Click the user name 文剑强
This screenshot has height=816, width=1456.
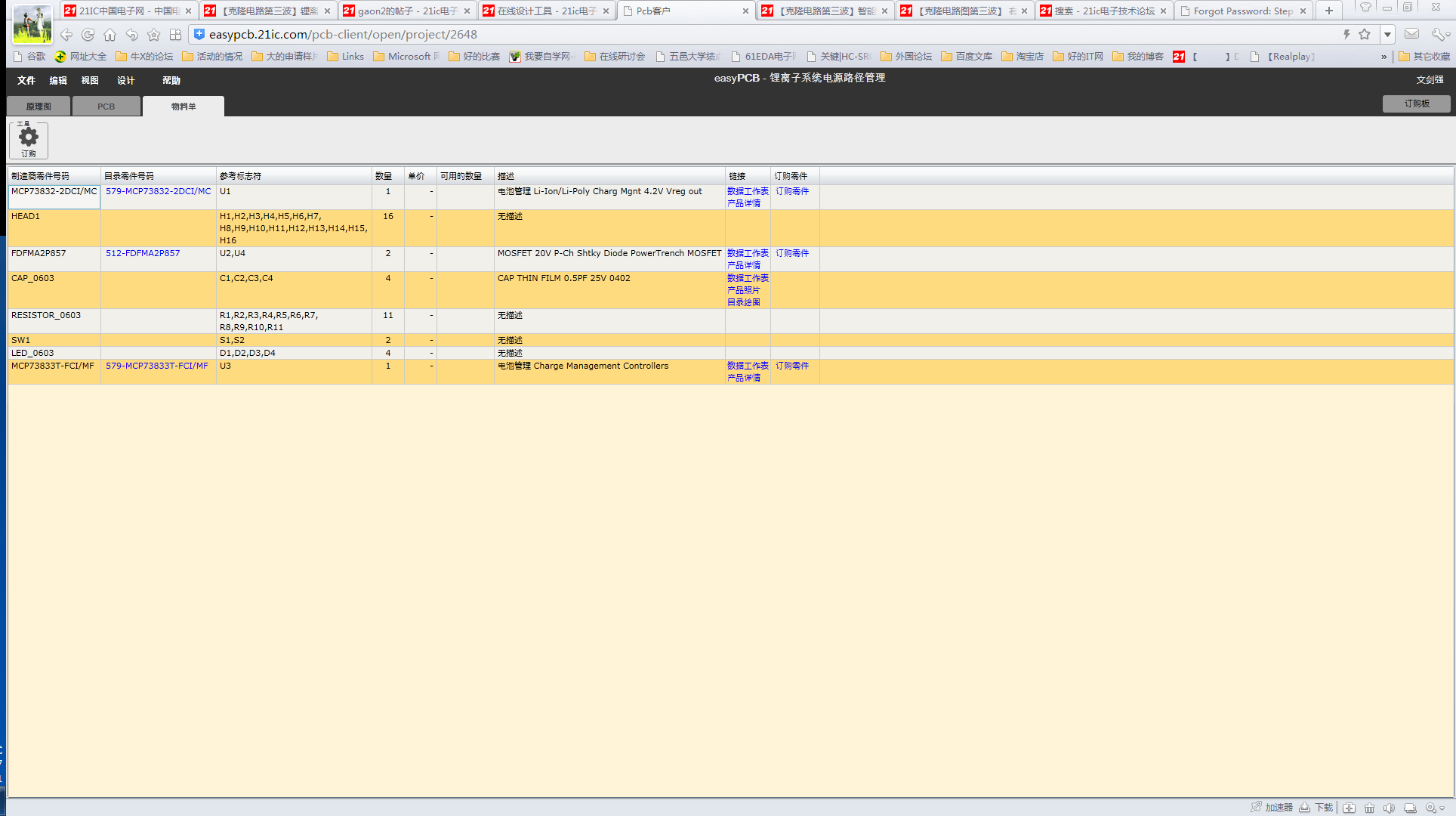click(x=1430, y=79)
